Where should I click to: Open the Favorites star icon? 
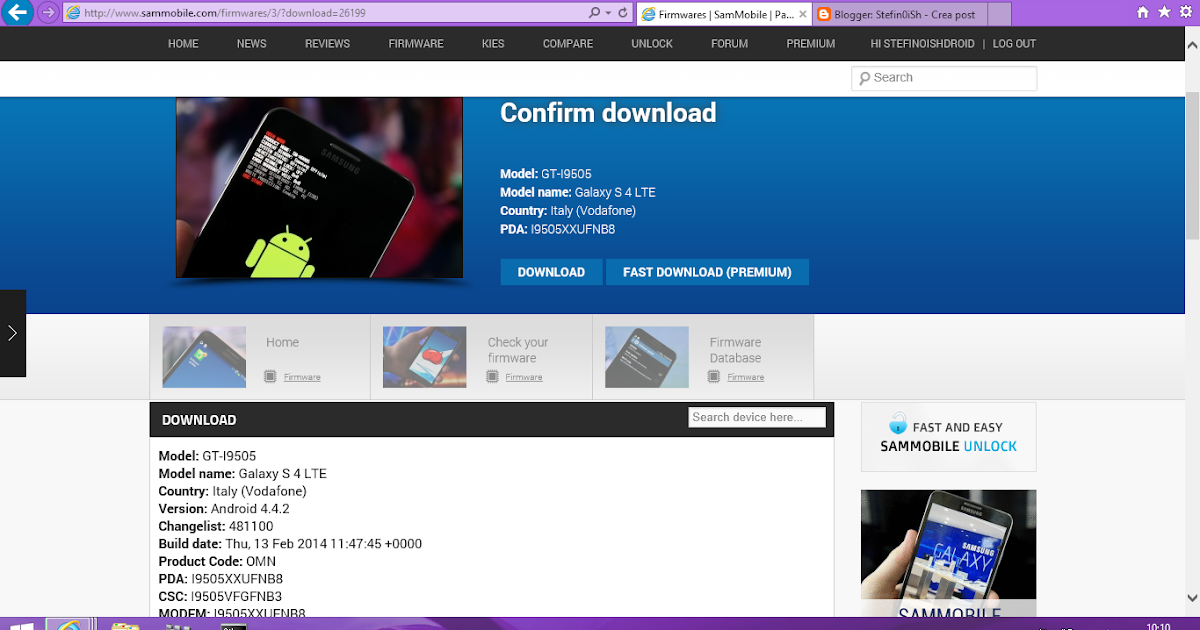(1164, 12)
